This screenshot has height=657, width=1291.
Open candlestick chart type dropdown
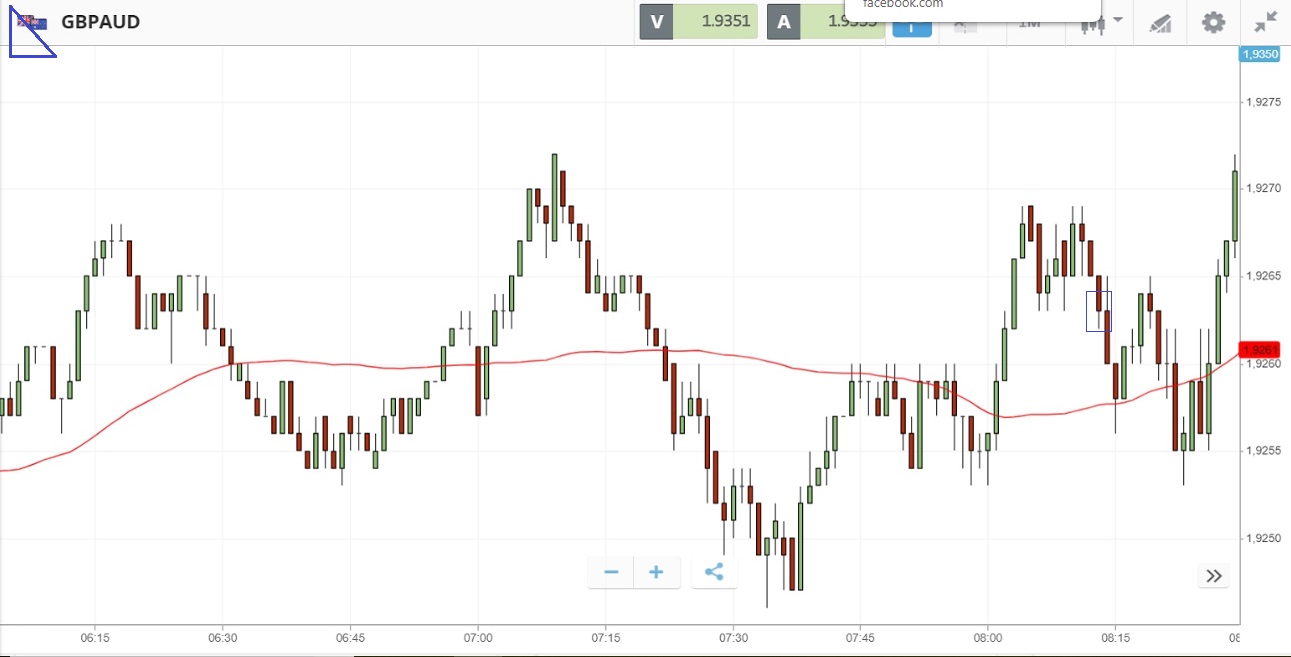click(1102, 24)
